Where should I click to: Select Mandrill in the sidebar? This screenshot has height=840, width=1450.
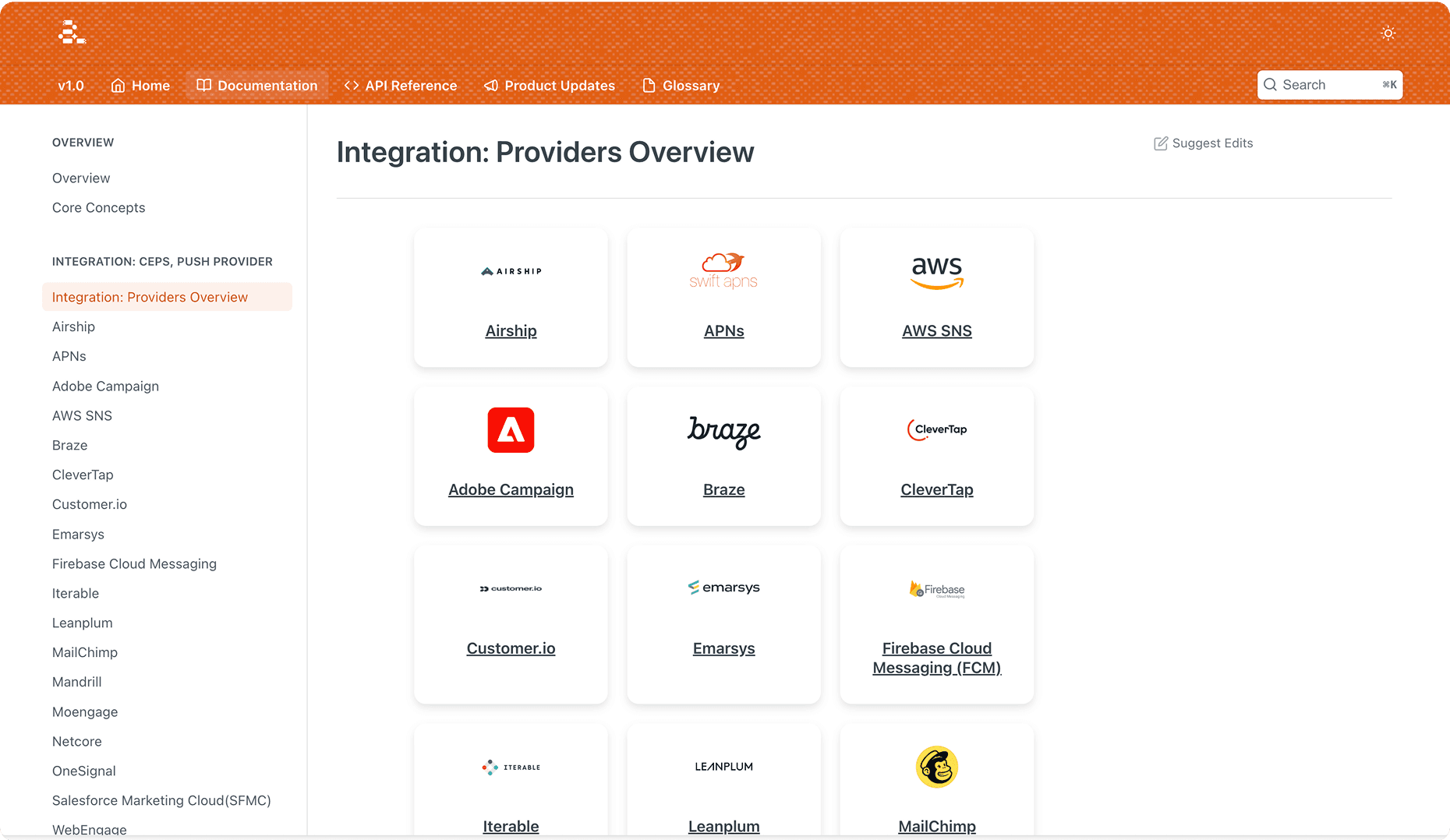pos(76,683)
